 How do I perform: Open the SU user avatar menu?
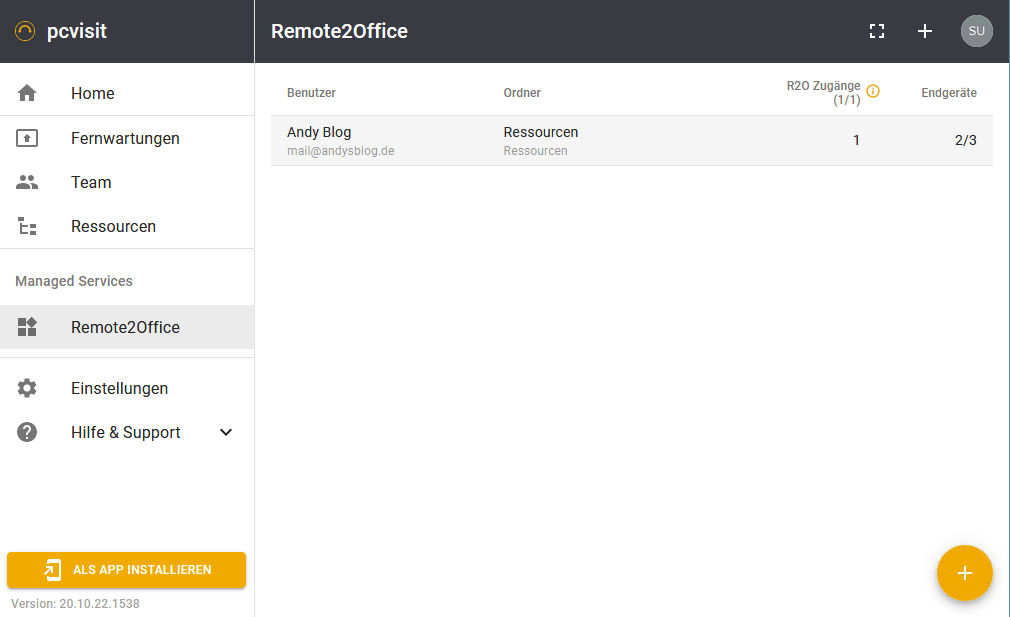click(x=976, y=31)
